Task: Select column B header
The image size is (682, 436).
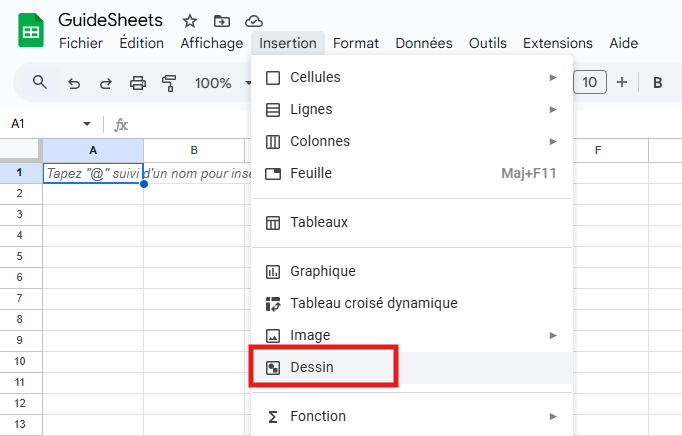Action: coord(194,150)
